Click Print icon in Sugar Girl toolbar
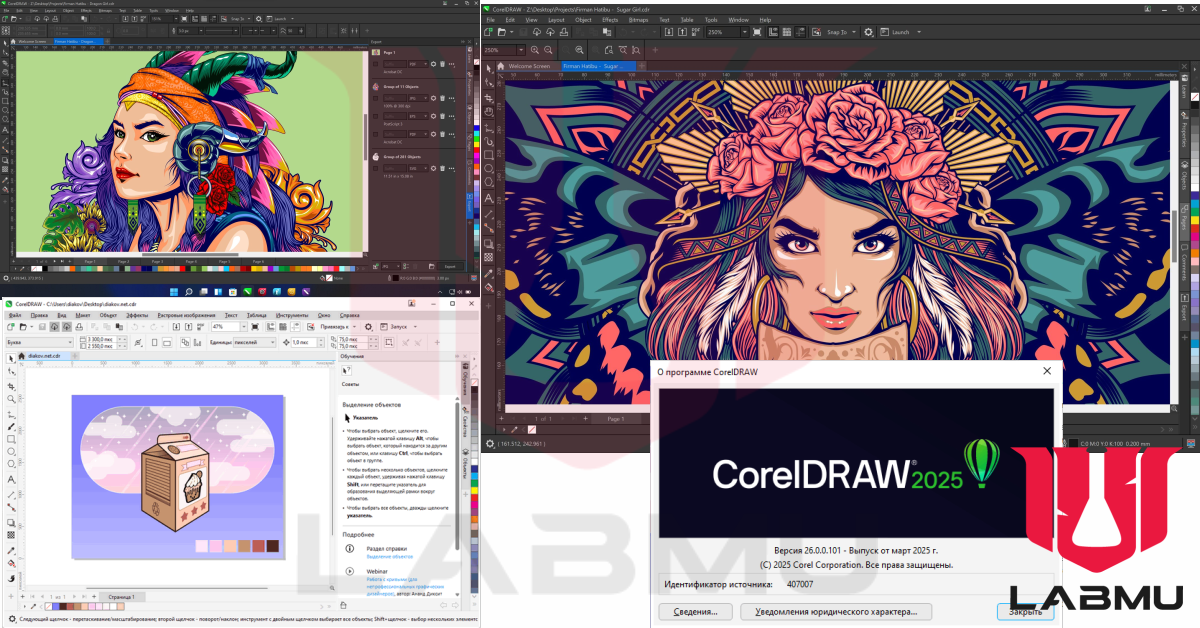 coord(564,32)
